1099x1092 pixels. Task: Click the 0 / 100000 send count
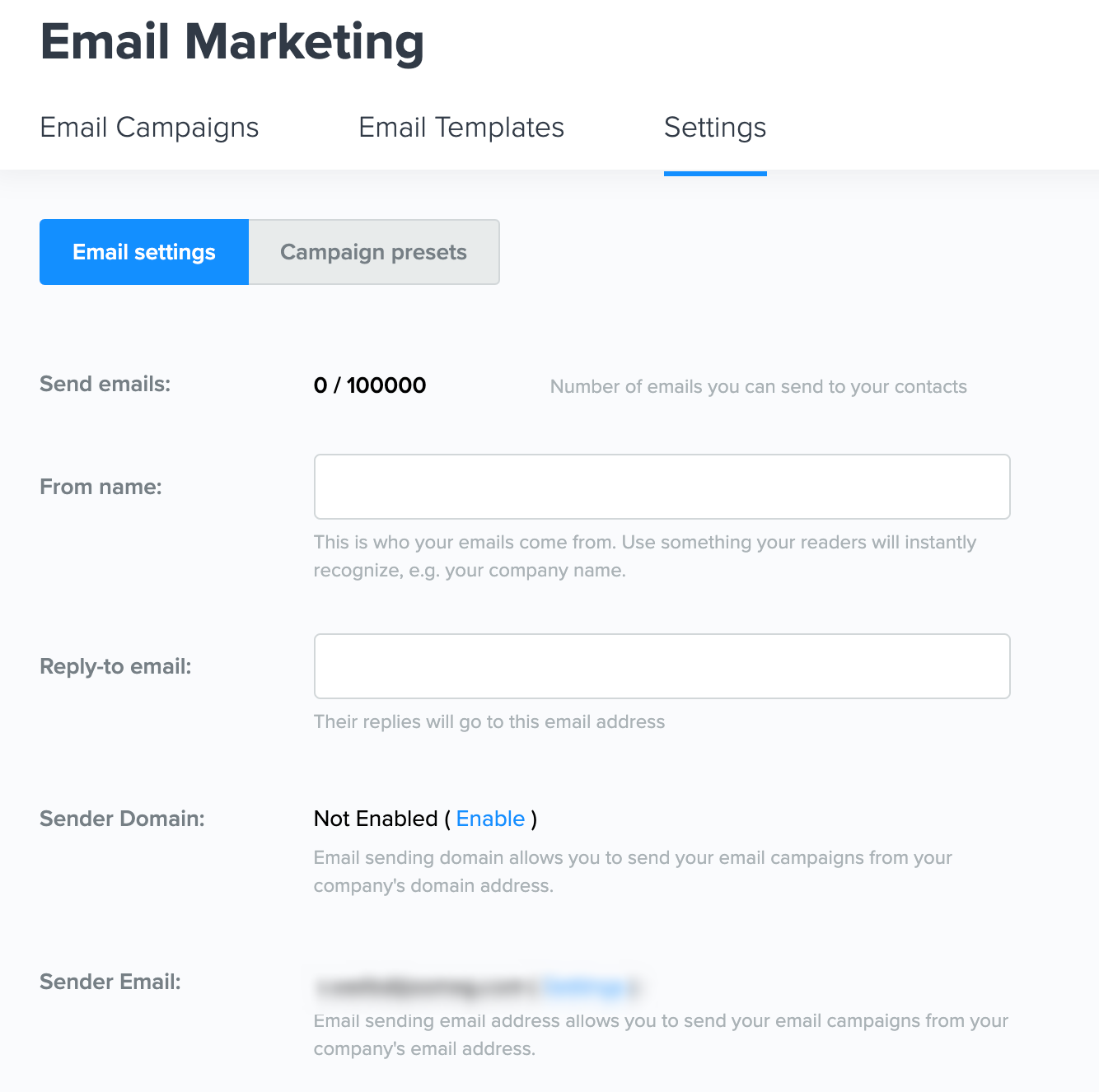tap(370, 385)
